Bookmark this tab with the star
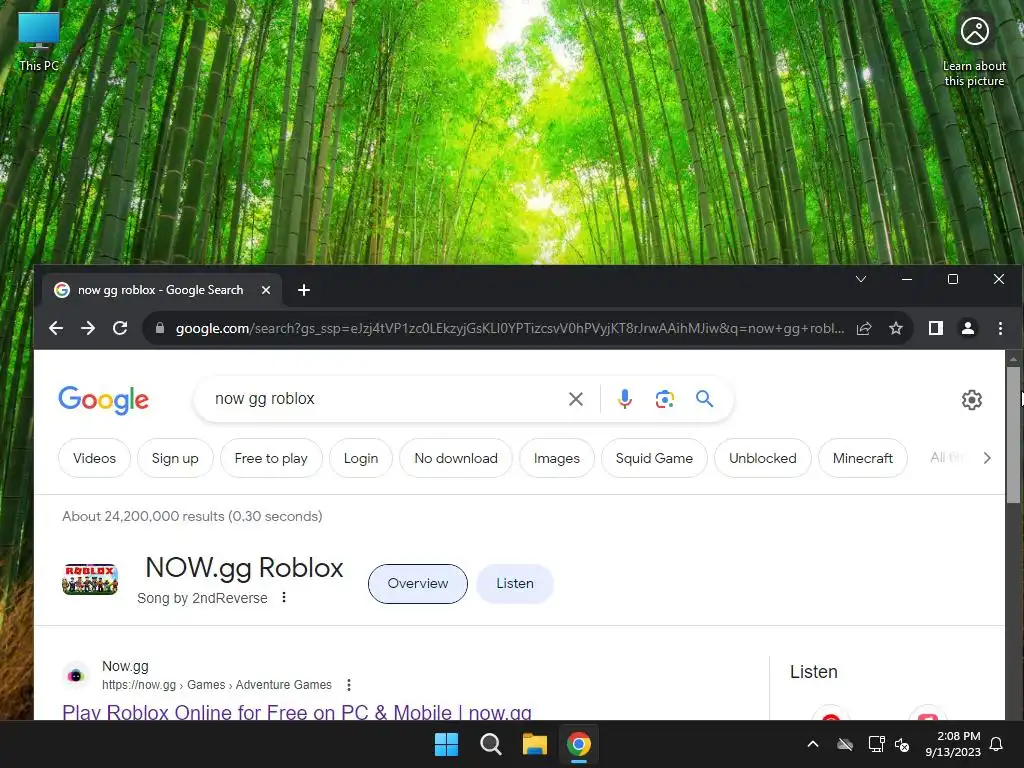This screenshot has width=1024, height=768. [896, 328]
